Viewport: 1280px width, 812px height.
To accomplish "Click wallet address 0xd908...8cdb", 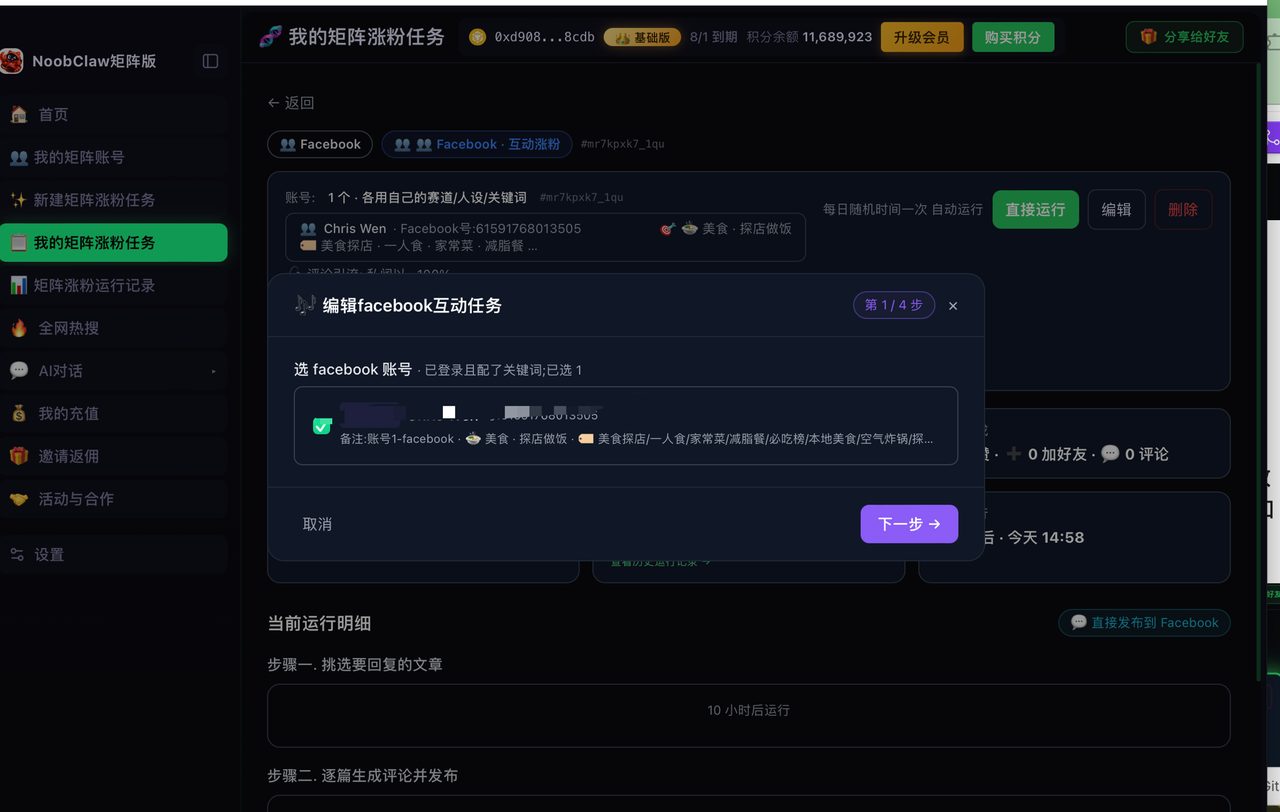I will point(544,37).
